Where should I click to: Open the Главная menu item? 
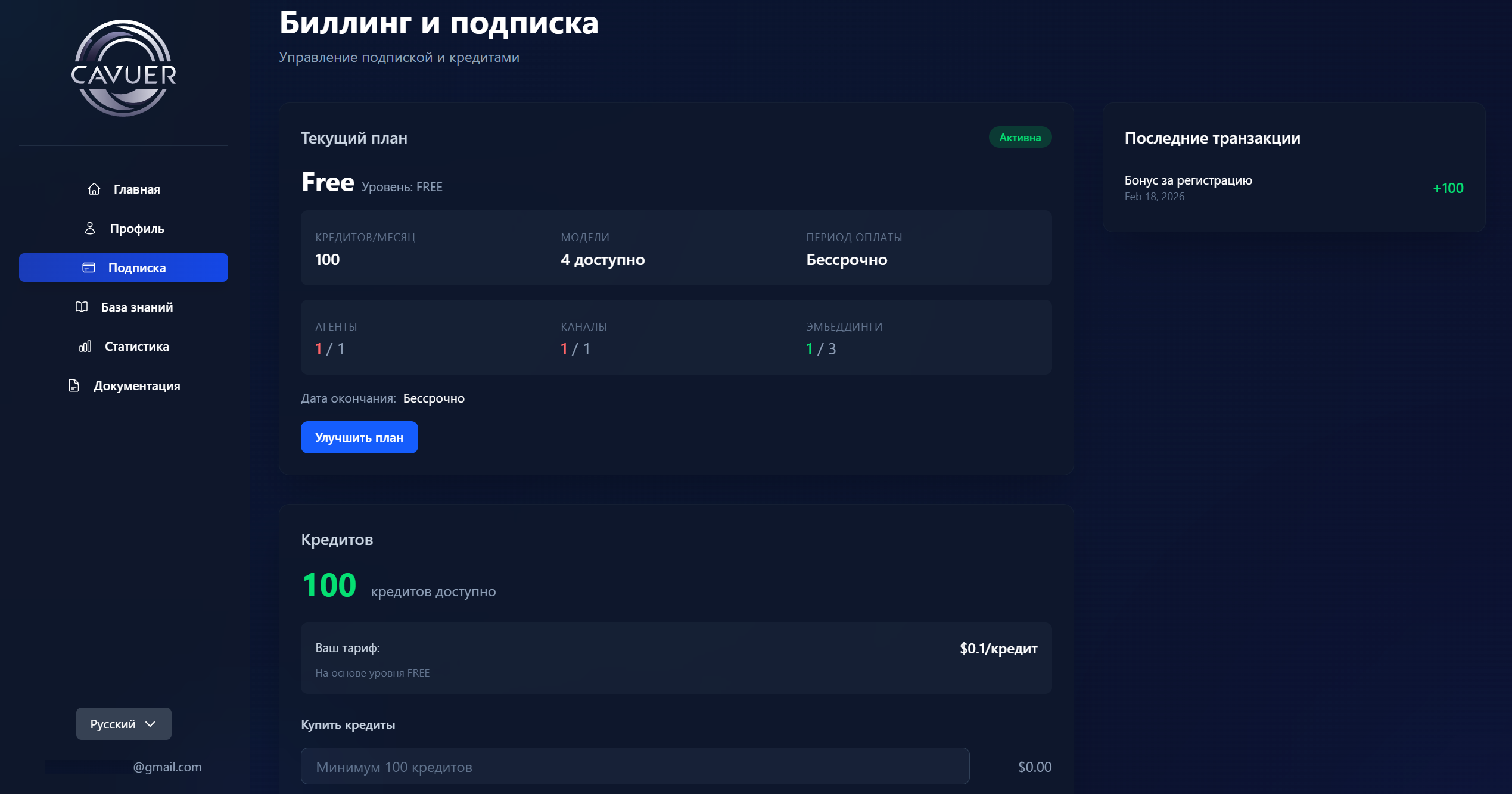[136, 189]
